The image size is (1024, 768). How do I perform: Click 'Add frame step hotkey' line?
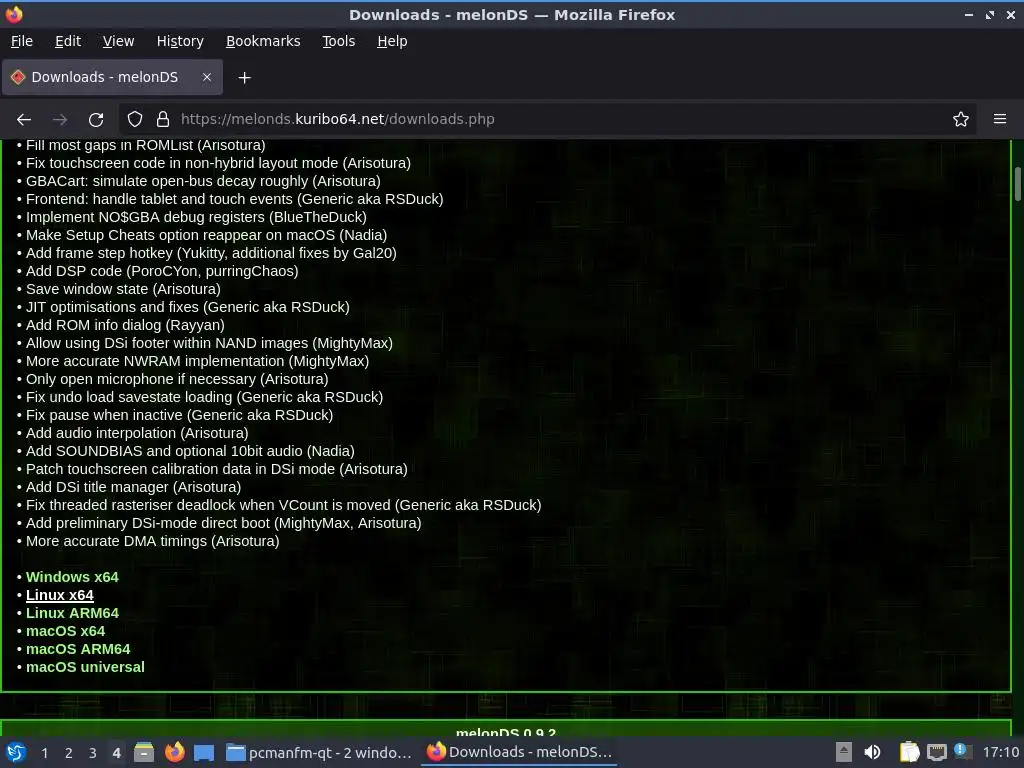click(211, 253)
